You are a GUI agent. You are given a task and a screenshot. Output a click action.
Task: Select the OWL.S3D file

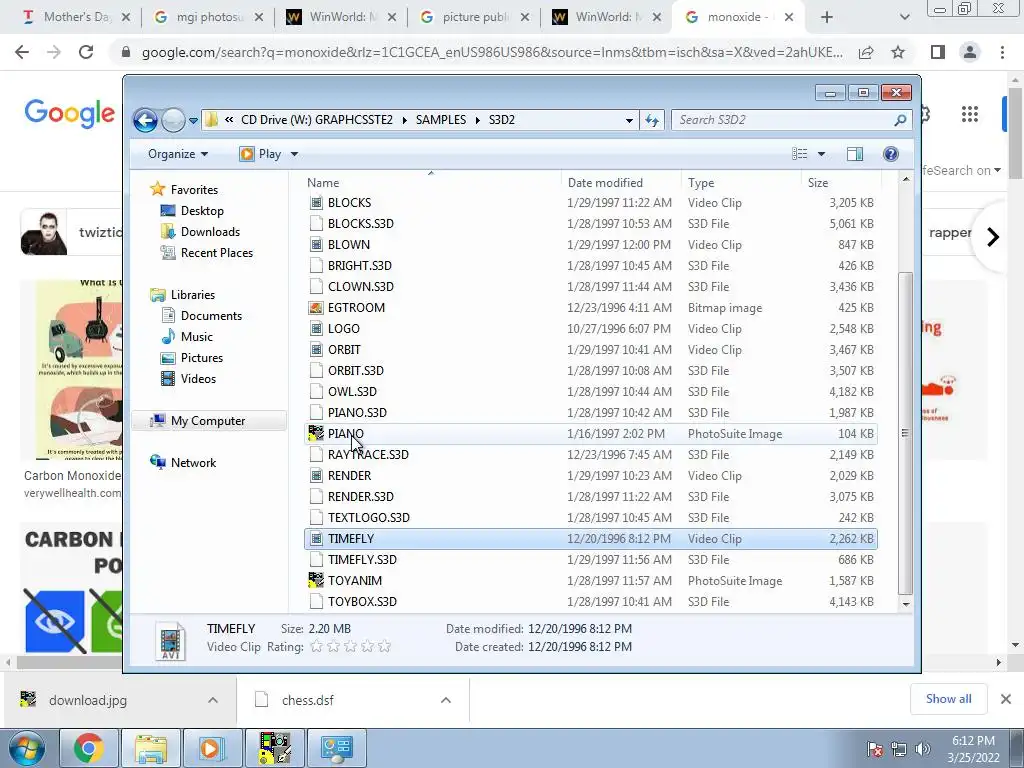591,392
